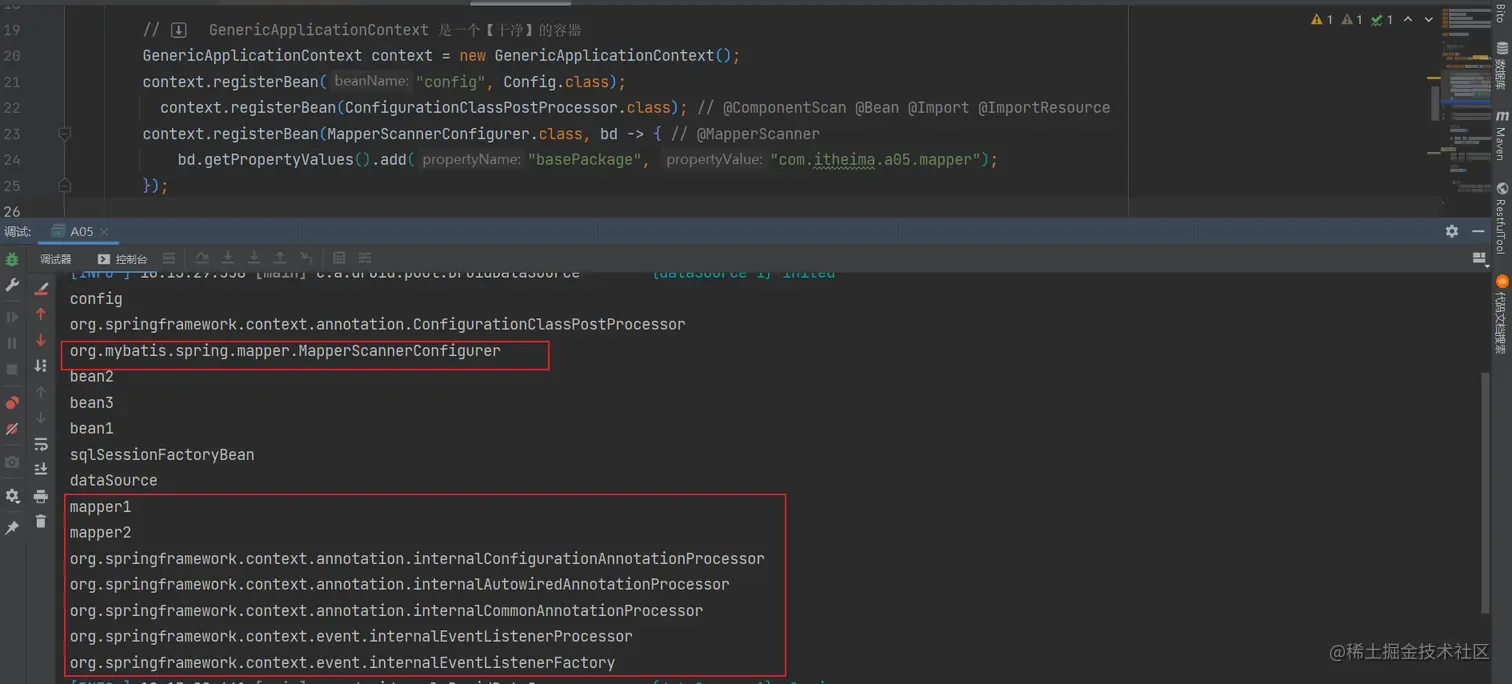Open debug settings gear dropdown on left
The image size is (1512, 684).
[x=12, y=496]
